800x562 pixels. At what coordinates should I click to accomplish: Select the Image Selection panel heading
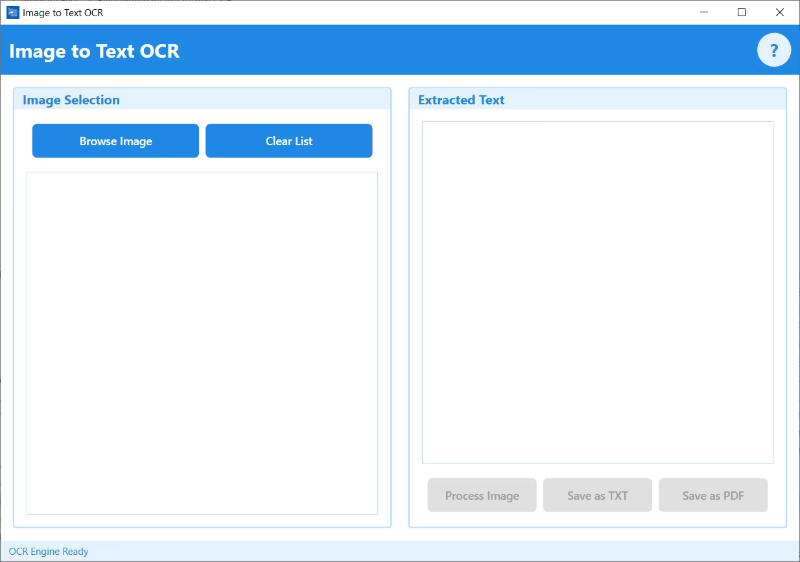(71, 100)
